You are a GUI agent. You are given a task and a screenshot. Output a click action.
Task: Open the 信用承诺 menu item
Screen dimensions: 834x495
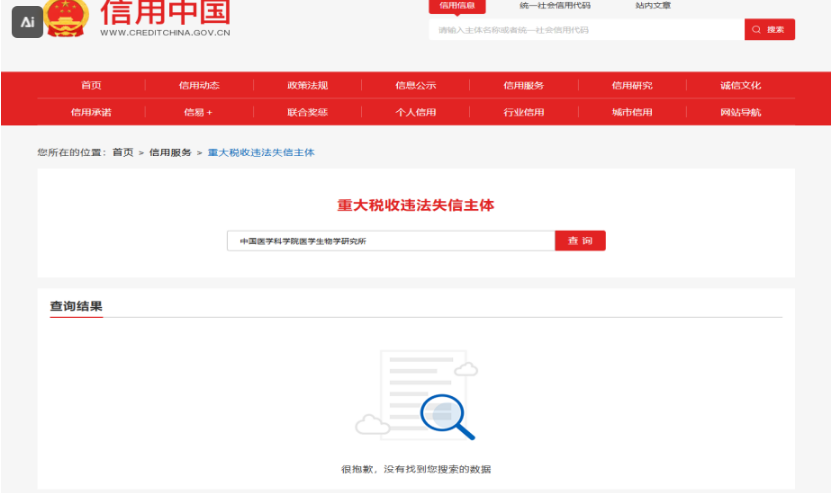tap(91, 112)
